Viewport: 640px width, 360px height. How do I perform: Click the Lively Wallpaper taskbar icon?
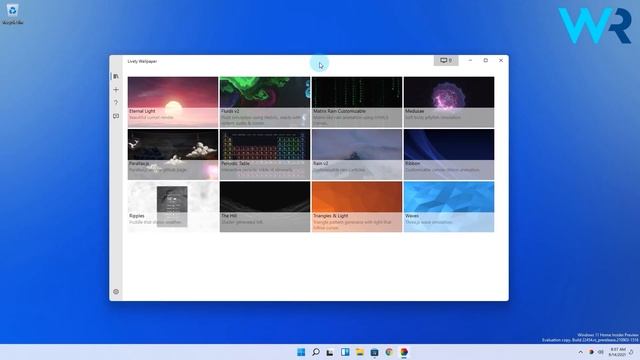404,352
